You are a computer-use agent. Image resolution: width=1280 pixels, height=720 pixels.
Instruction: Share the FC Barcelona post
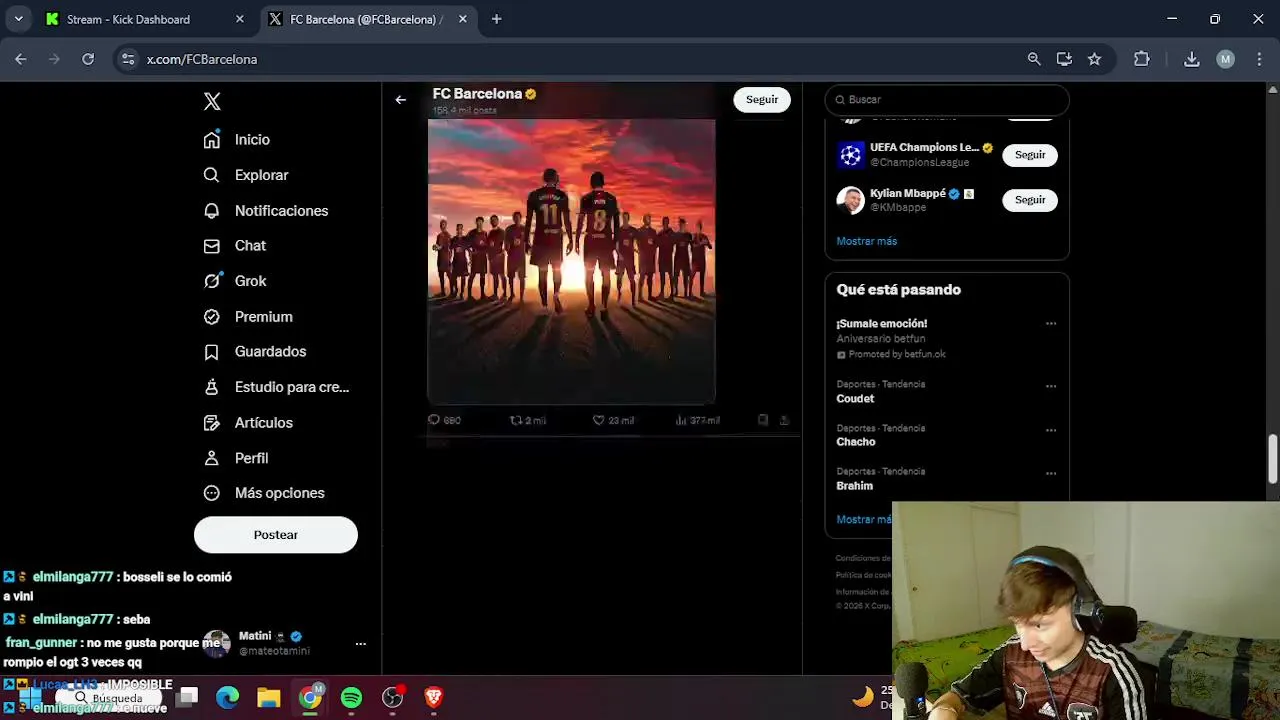[784, 421]
